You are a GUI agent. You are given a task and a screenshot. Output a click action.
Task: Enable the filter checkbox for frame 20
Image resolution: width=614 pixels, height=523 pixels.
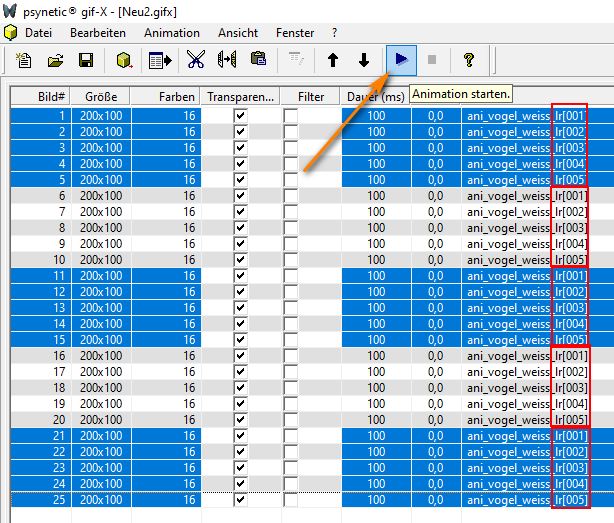coord(290,420)
